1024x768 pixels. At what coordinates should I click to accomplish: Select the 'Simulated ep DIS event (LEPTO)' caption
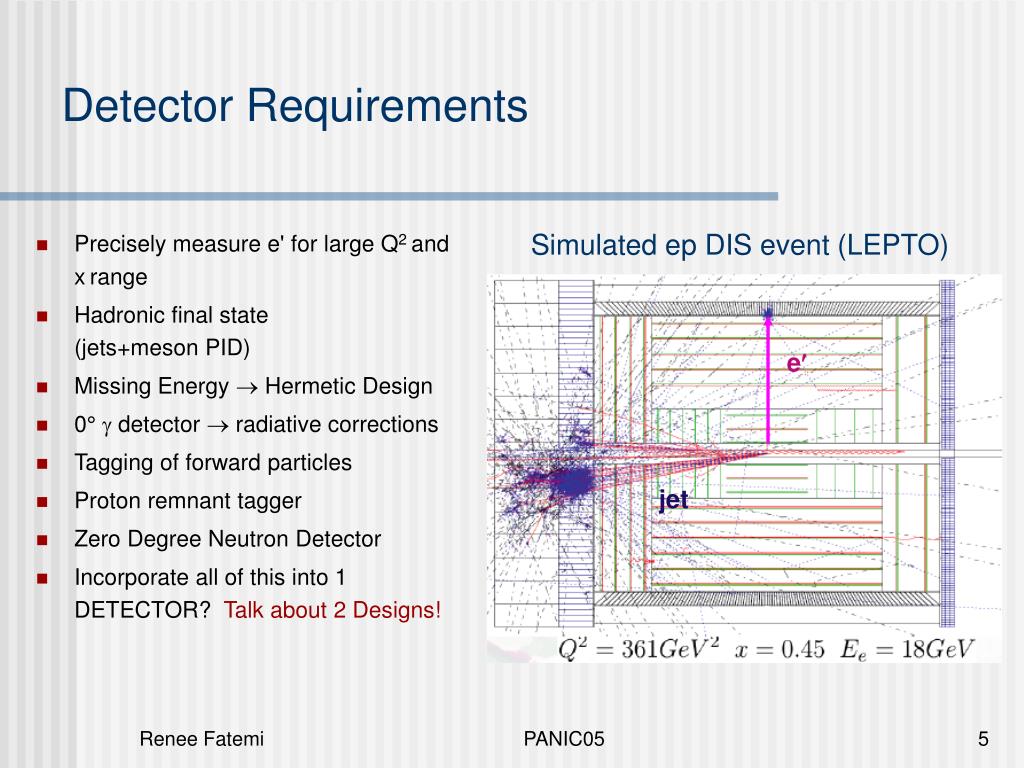[739, 246]
